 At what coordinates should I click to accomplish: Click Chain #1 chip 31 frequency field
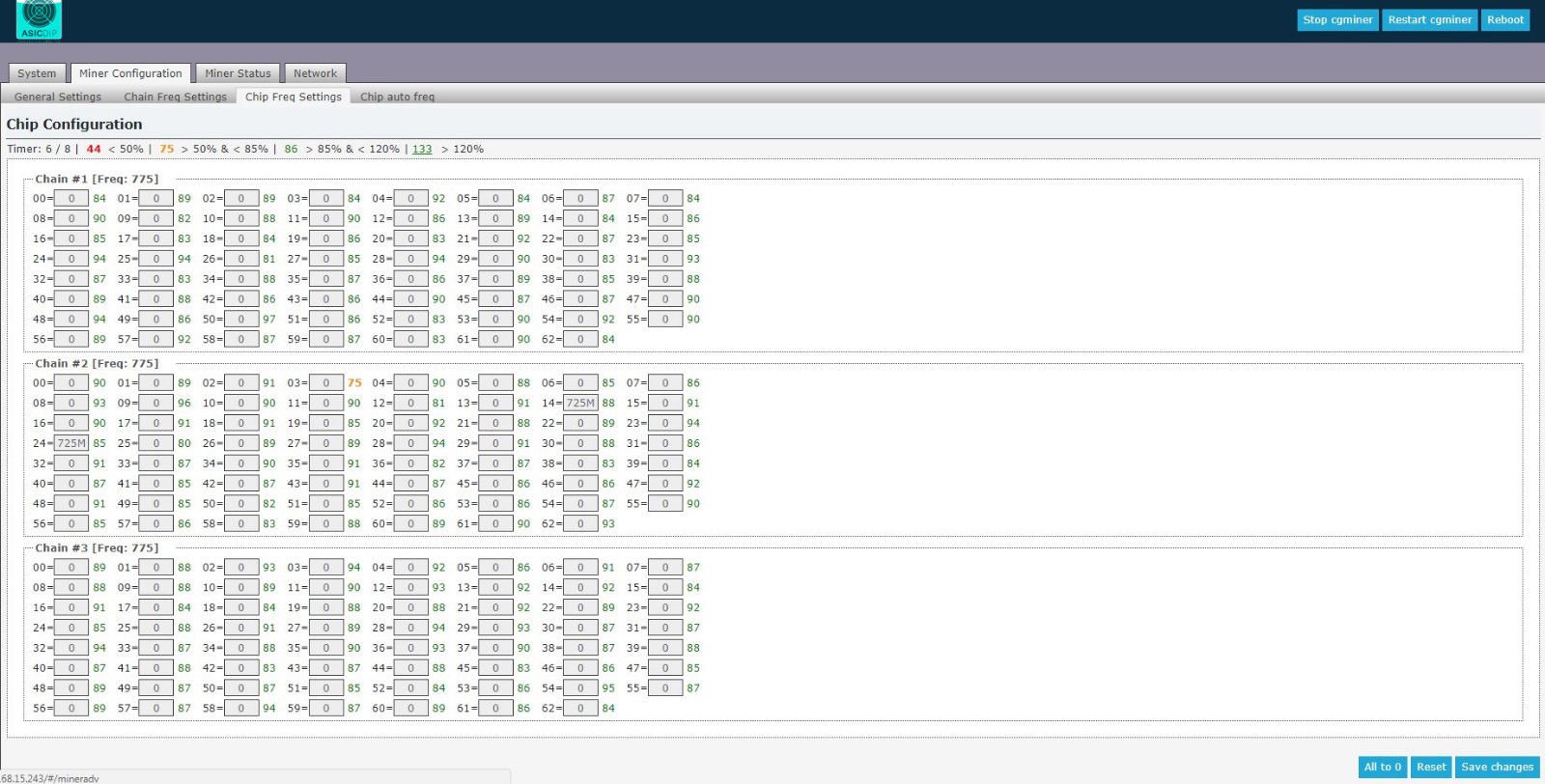click(665, 259)
